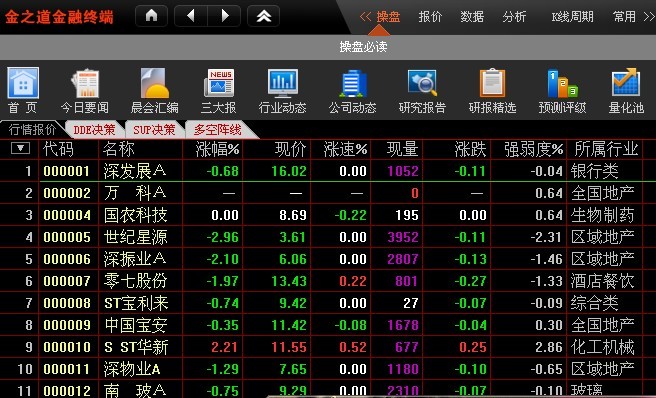Open the K线周期 menu
This screenshot has width=656, height=398.
(572, 17)
